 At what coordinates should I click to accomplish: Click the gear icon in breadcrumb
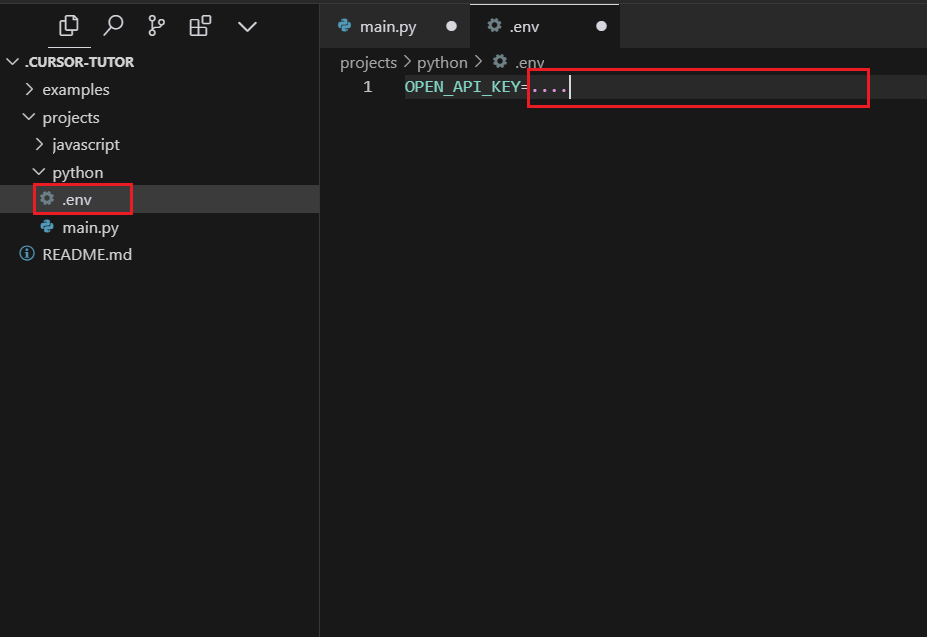click(x=500, y=61)
